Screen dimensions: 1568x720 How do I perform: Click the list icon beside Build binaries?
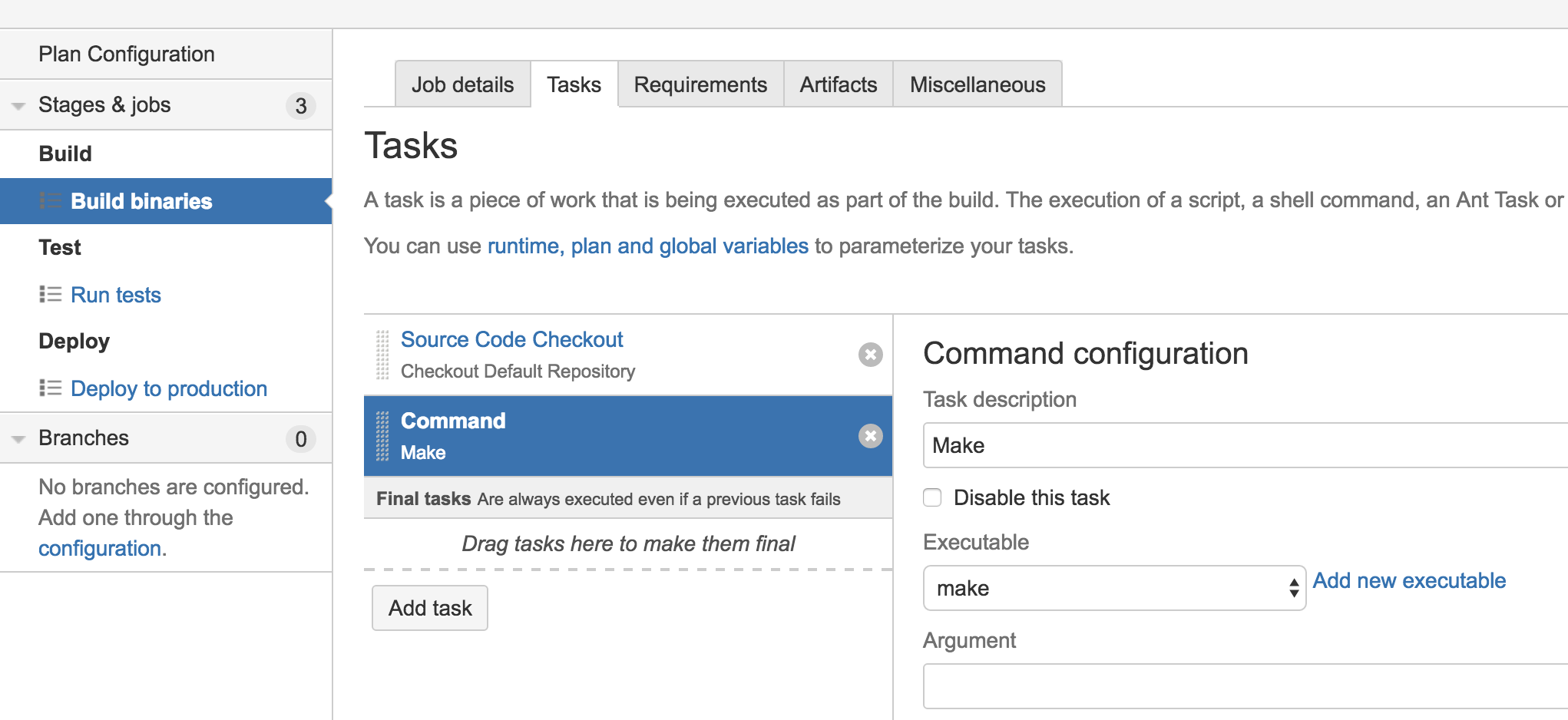click(x=50, y=201)
